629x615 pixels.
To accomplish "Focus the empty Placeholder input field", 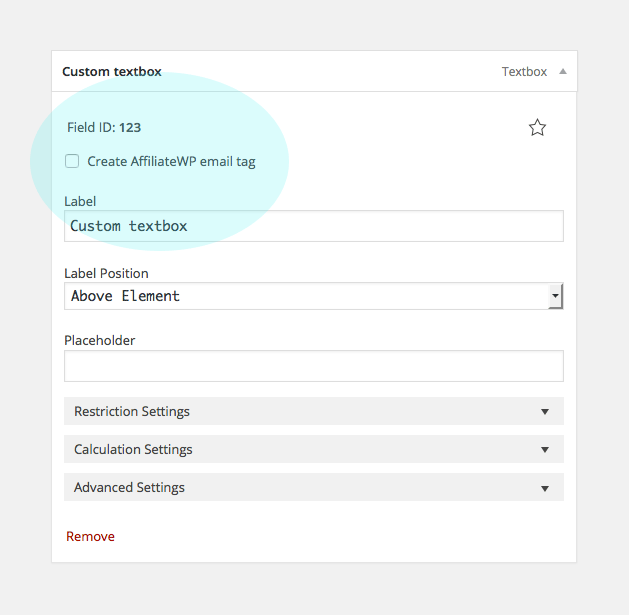I will click(x=314, y=366).
